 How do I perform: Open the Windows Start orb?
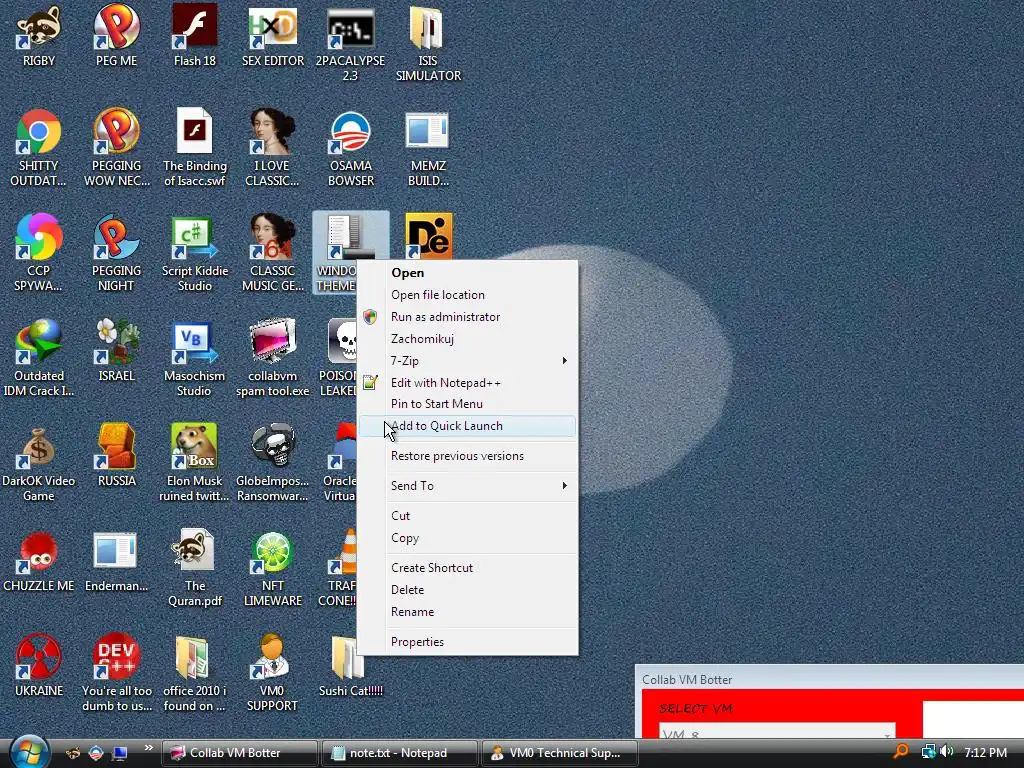click(x=29, y=752)
